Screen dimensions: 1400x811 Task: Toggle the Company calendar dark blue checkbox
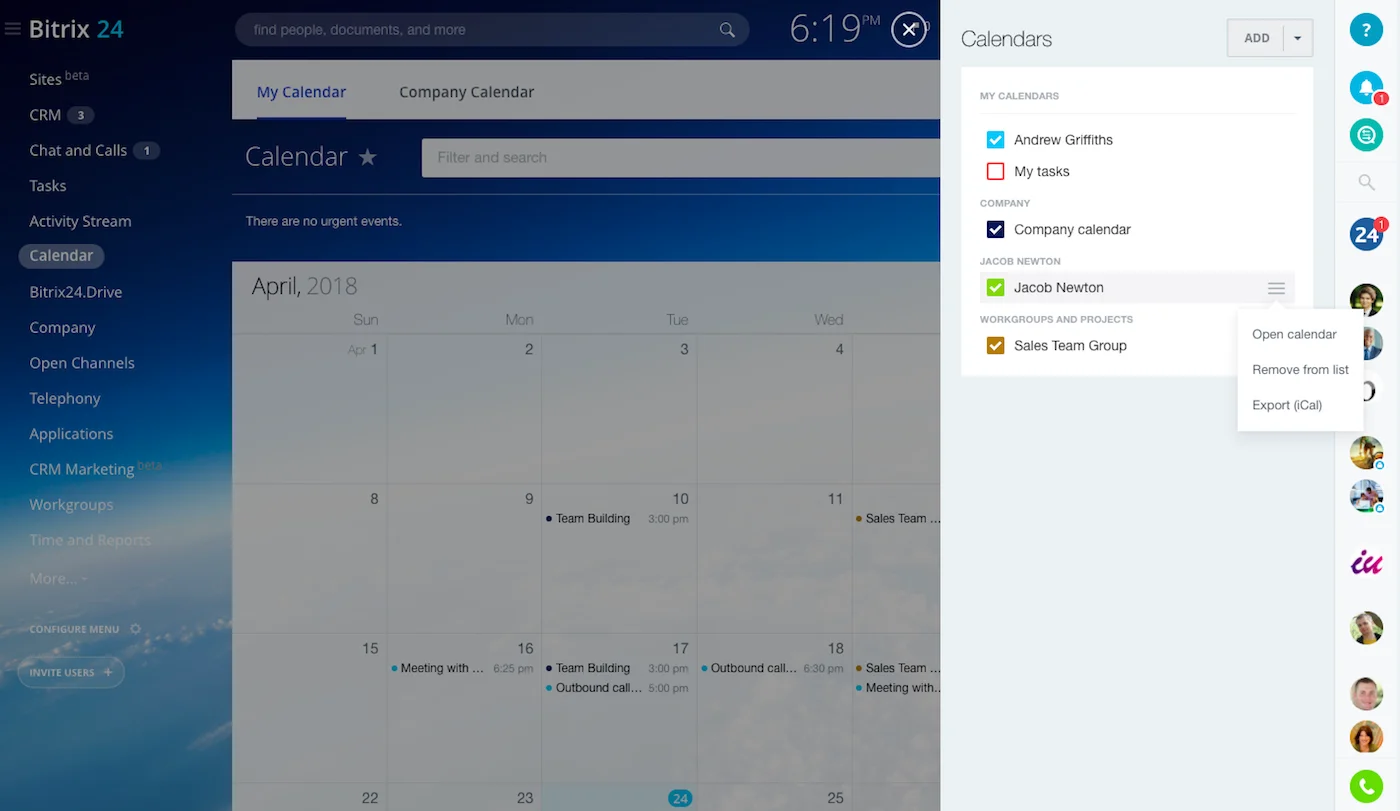995,230
